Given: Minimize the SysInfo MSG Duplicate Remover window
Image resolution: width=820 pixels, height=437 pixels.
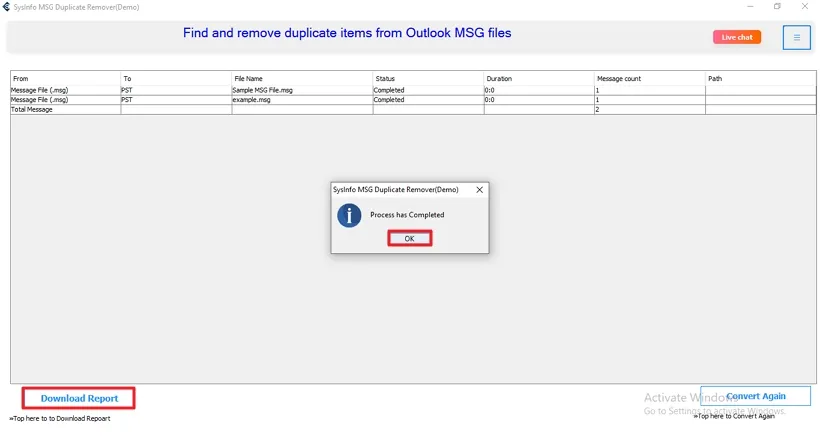Looking at the screenshot, I should click(x=750, y=7).
